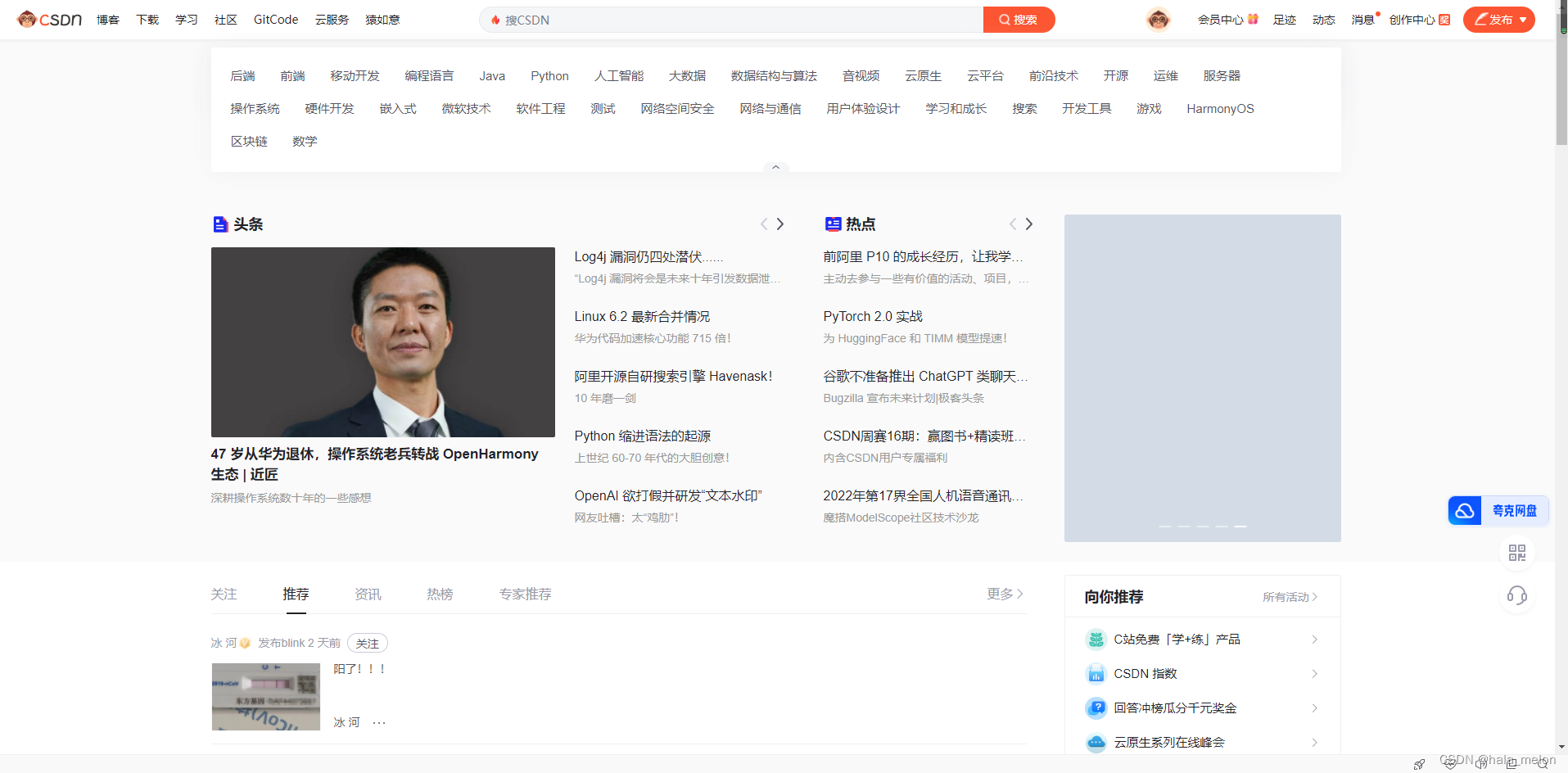Click the 云原生系列在线峰会 cloud icon
Image resolution: width=1568 pixels, height=773 pixels.
tap(1096, 743)
